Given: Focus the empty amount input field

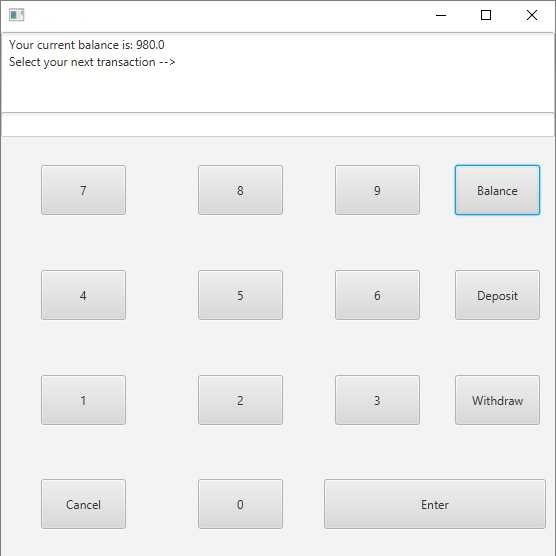Looking at the screenshot, I should [x=278, y=125].
